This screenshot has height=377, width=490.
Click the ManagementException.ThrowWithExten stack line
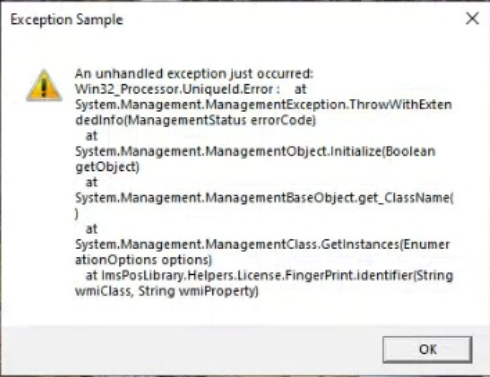pyautogui.click(x=264, y=105)
